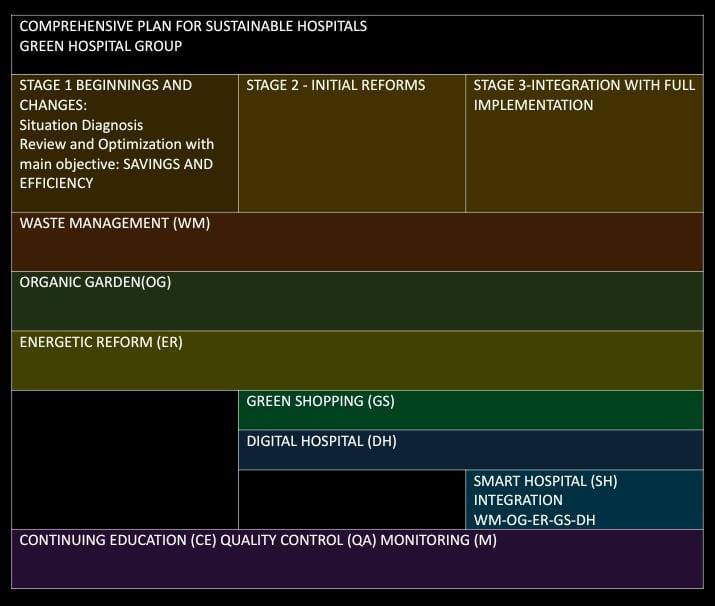The height and width of the screenshot is (606, 715).
Task: Select the Digital Hospital (DH) navy bar
Action: pyautogui.click(x=471, y=450)
